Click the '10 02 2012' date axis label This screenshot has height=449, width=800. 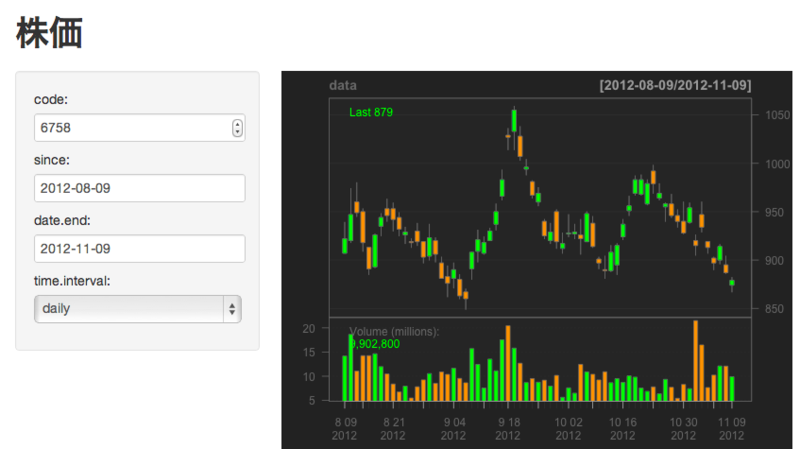[568, 429]
